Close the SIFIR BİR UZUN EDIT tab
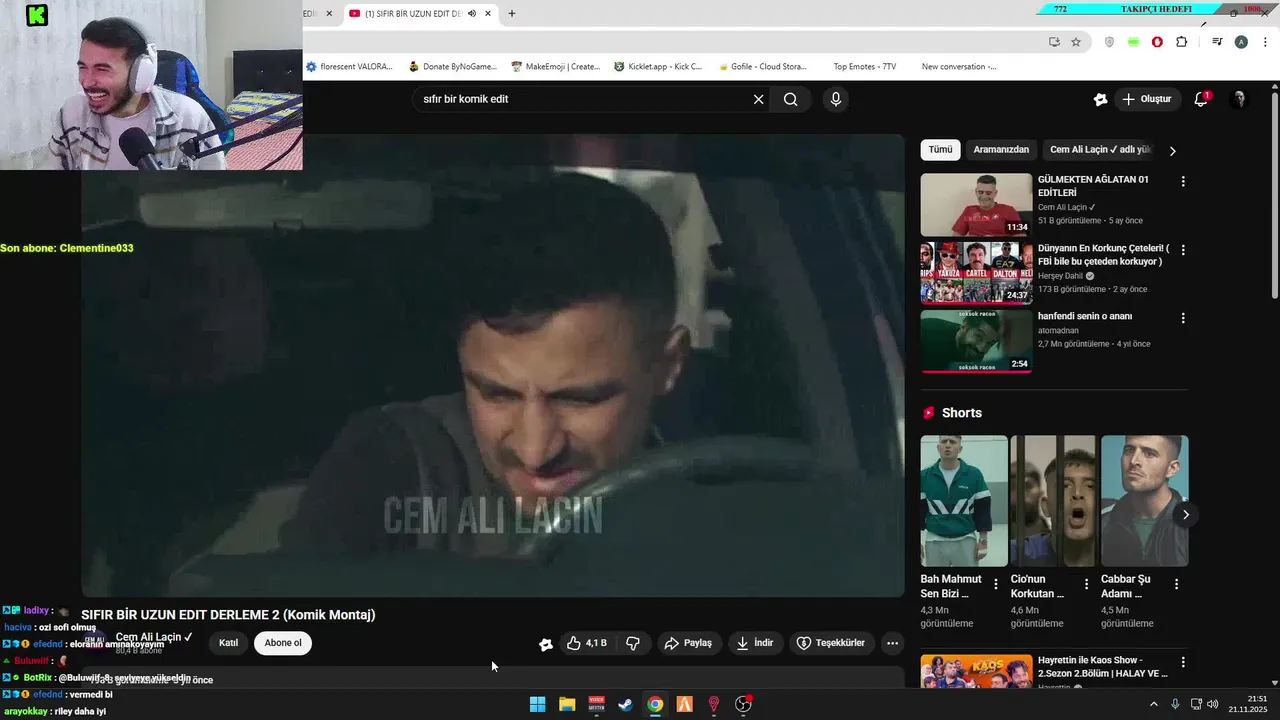The height and width of the screenshot is (720, 1280). (x=488, y=14)
